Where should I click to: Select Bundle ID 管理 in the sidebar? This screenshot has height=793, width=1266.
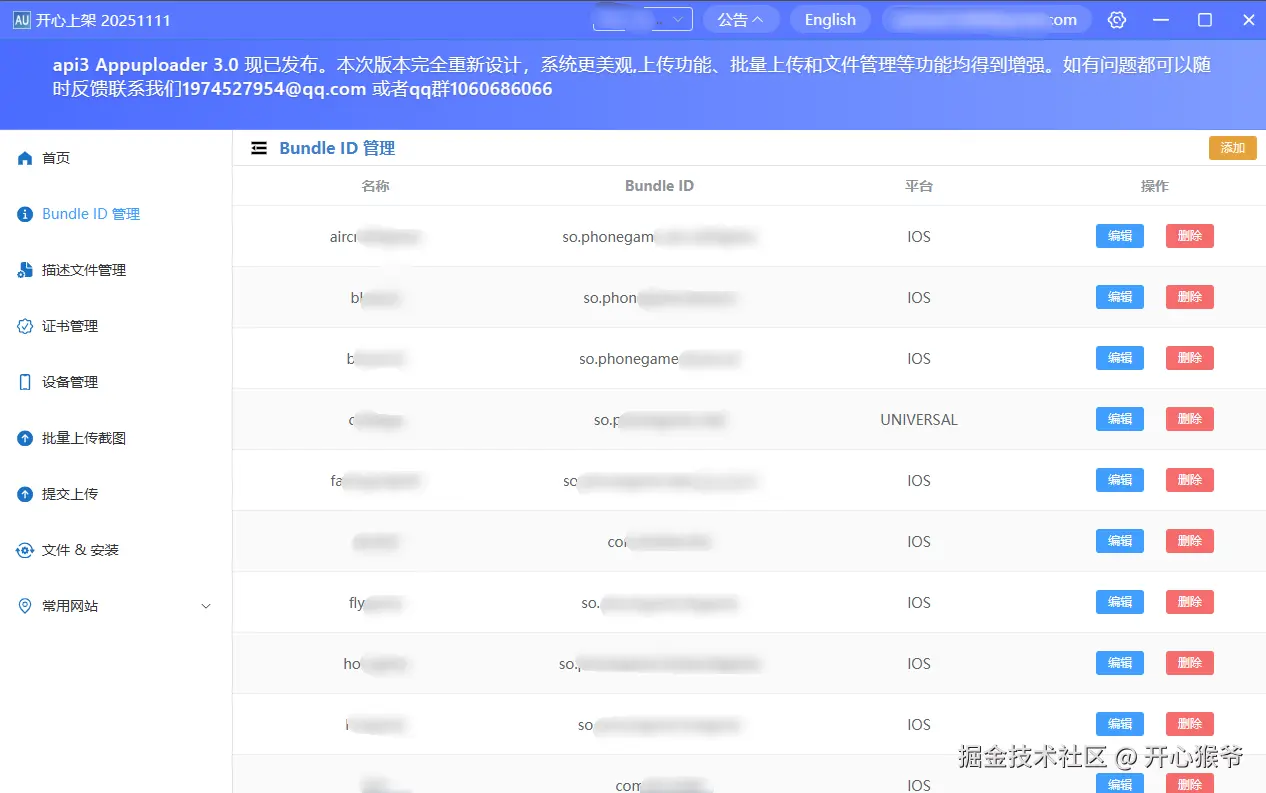click(x=116, y=214)
